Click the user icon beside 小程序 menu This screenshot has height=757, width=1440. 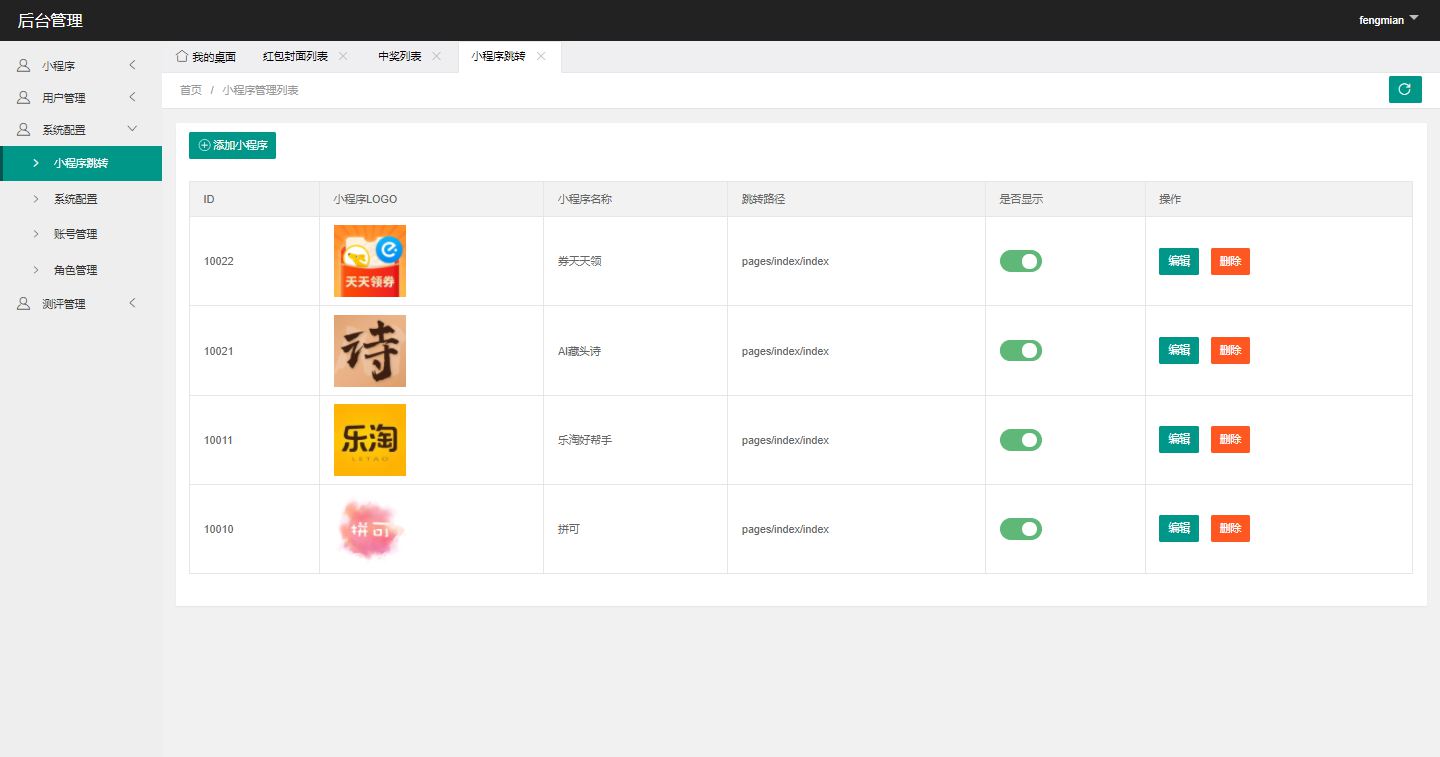tap(23, 66)
